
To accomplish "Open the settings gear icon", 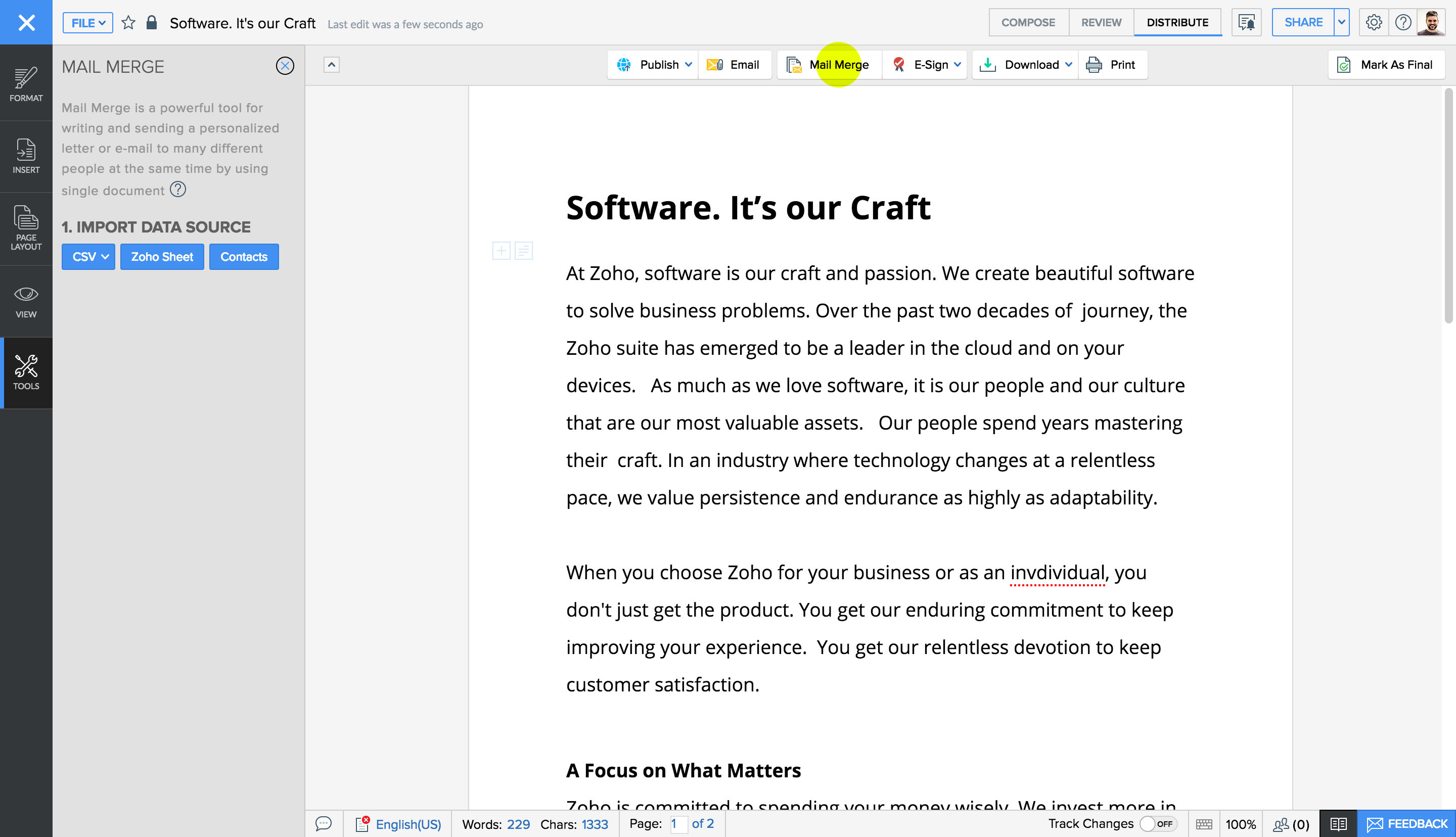I will [x=1373, y=23].
